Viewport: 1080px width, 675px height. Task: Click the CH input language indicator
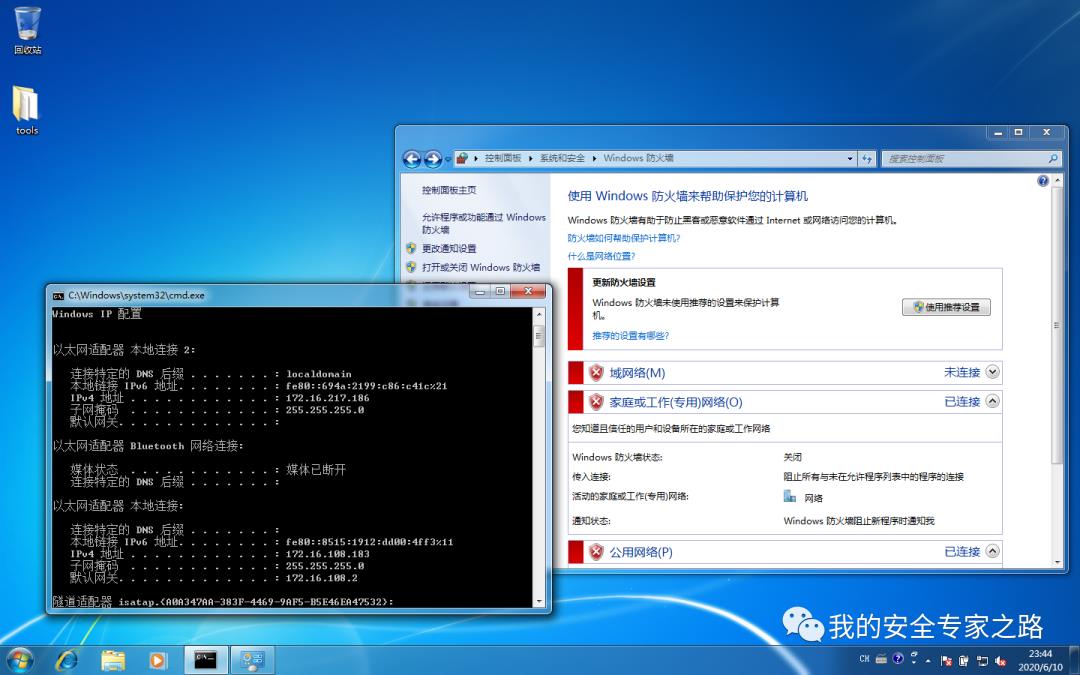point(864,659)
